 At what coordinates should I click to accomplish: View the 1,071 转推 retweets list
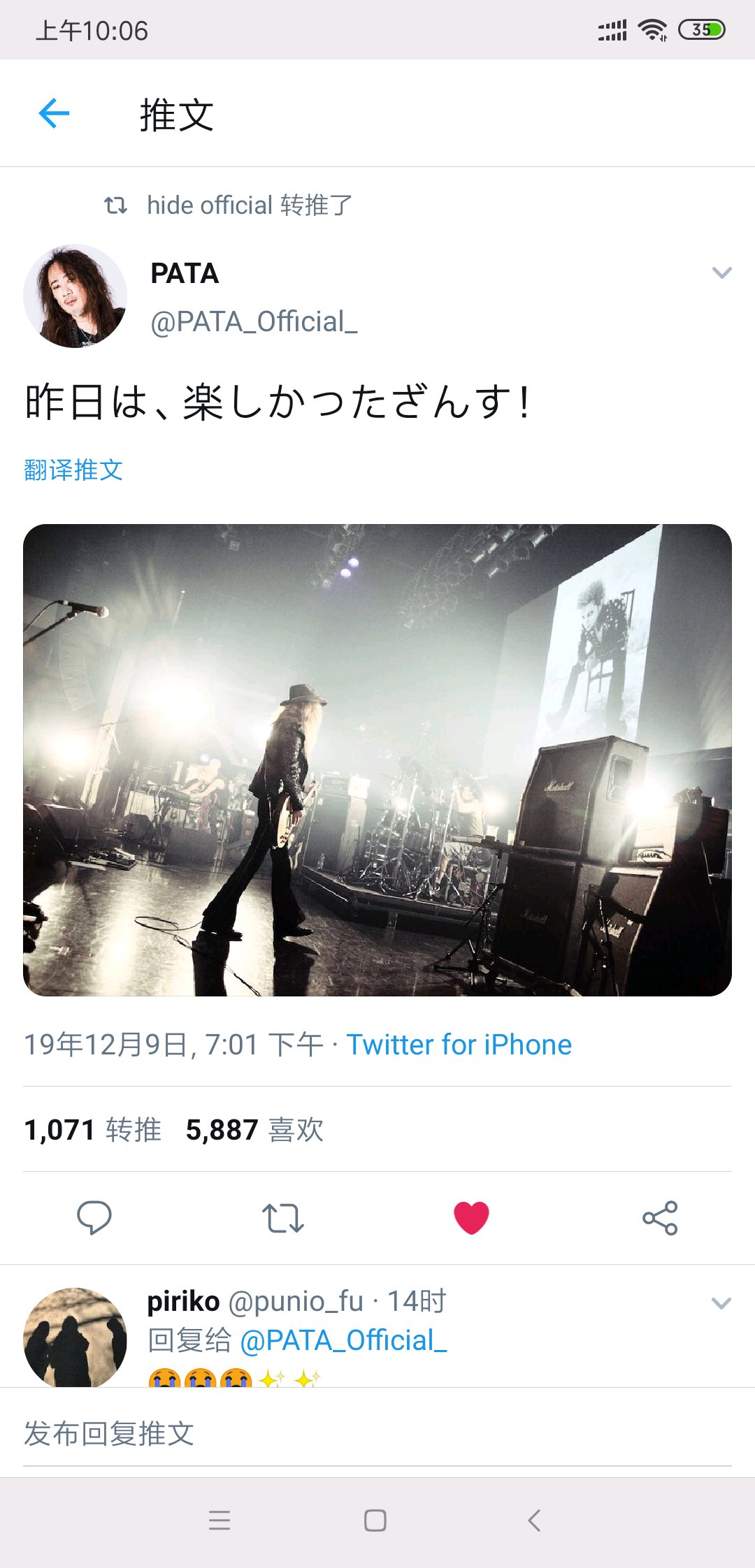point(93,1129)
